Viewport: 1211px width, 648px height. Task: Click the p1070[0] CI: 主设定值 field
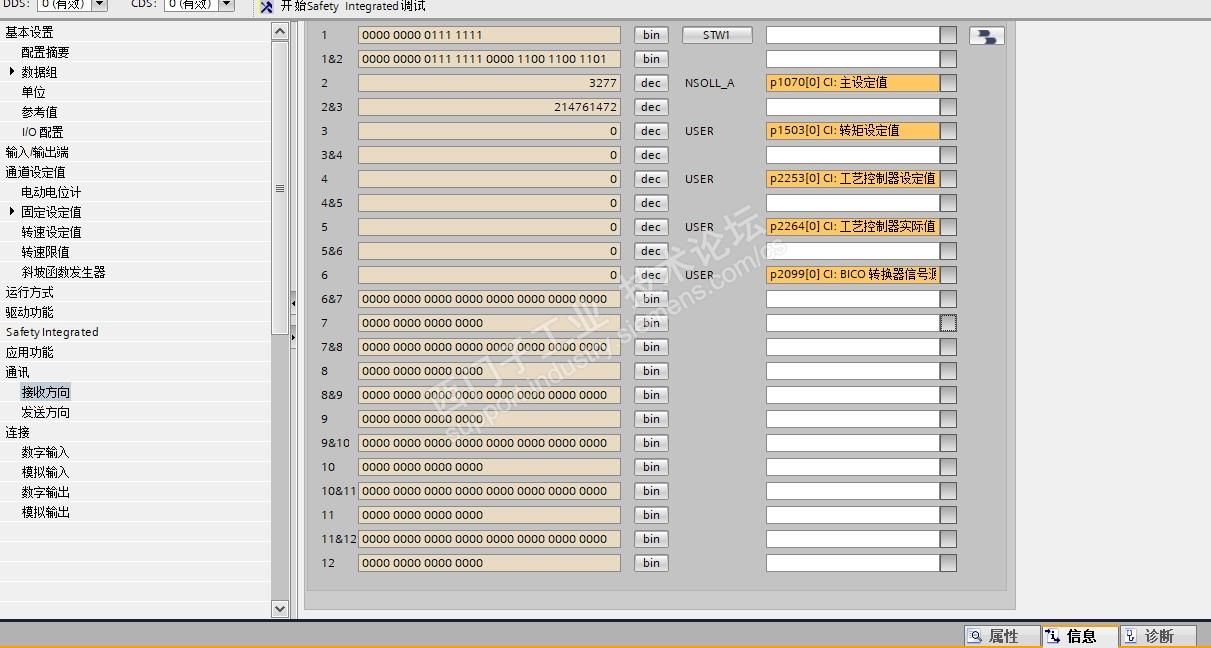pos(853,83)
